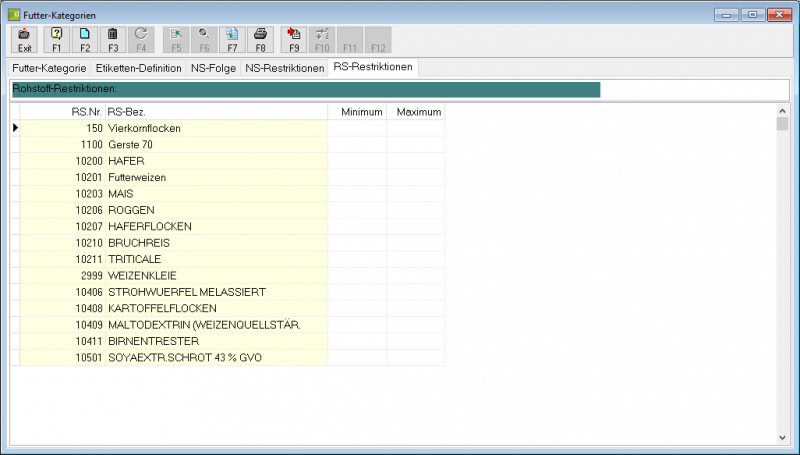The image size is (800, 455).
Task: Click the Exit toolbar icon
Action: click(x=24, y=40)
